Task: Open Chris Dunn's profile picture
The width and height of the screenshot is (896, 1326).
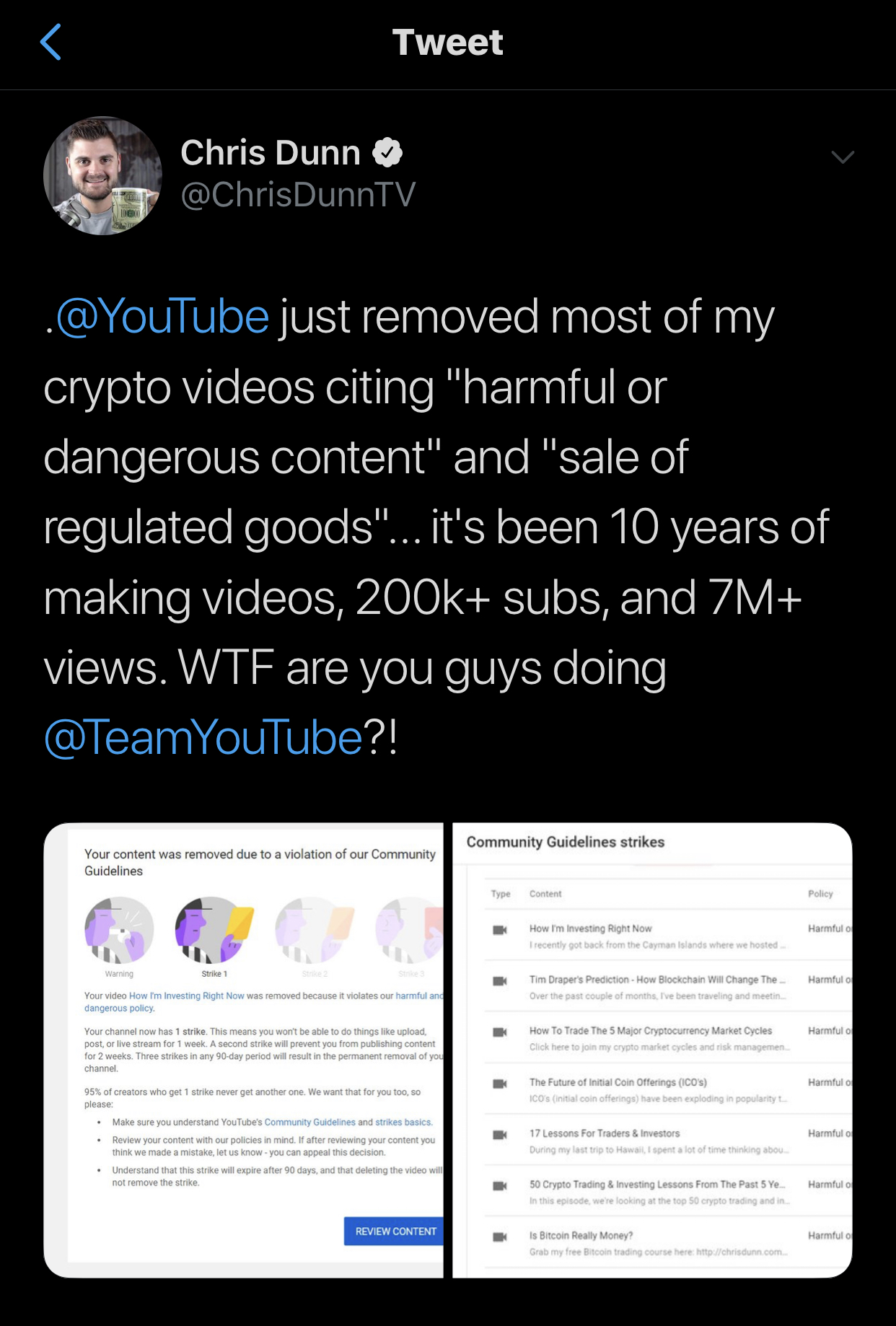Action: [x=102, y=175]
